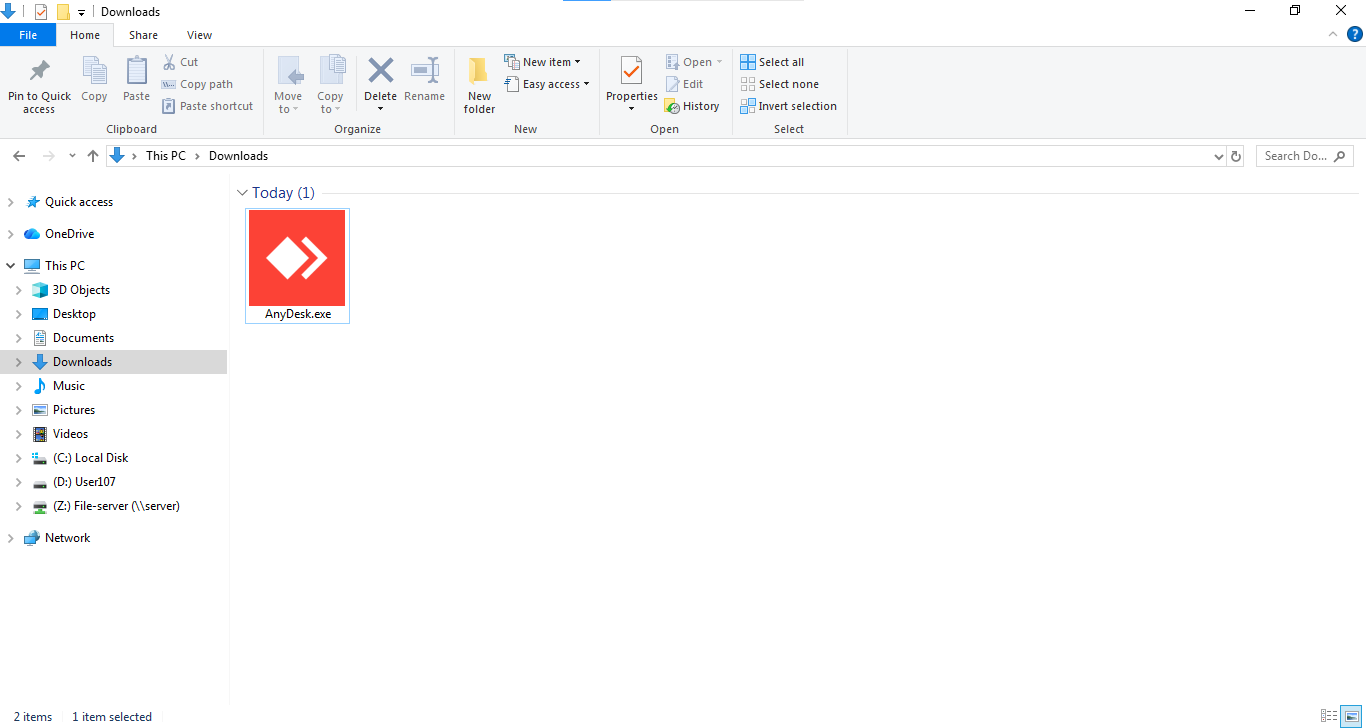Select the AnyDesk.exe file thumbnail
The image size is (1366, 728).
click(x=297, y=265)
